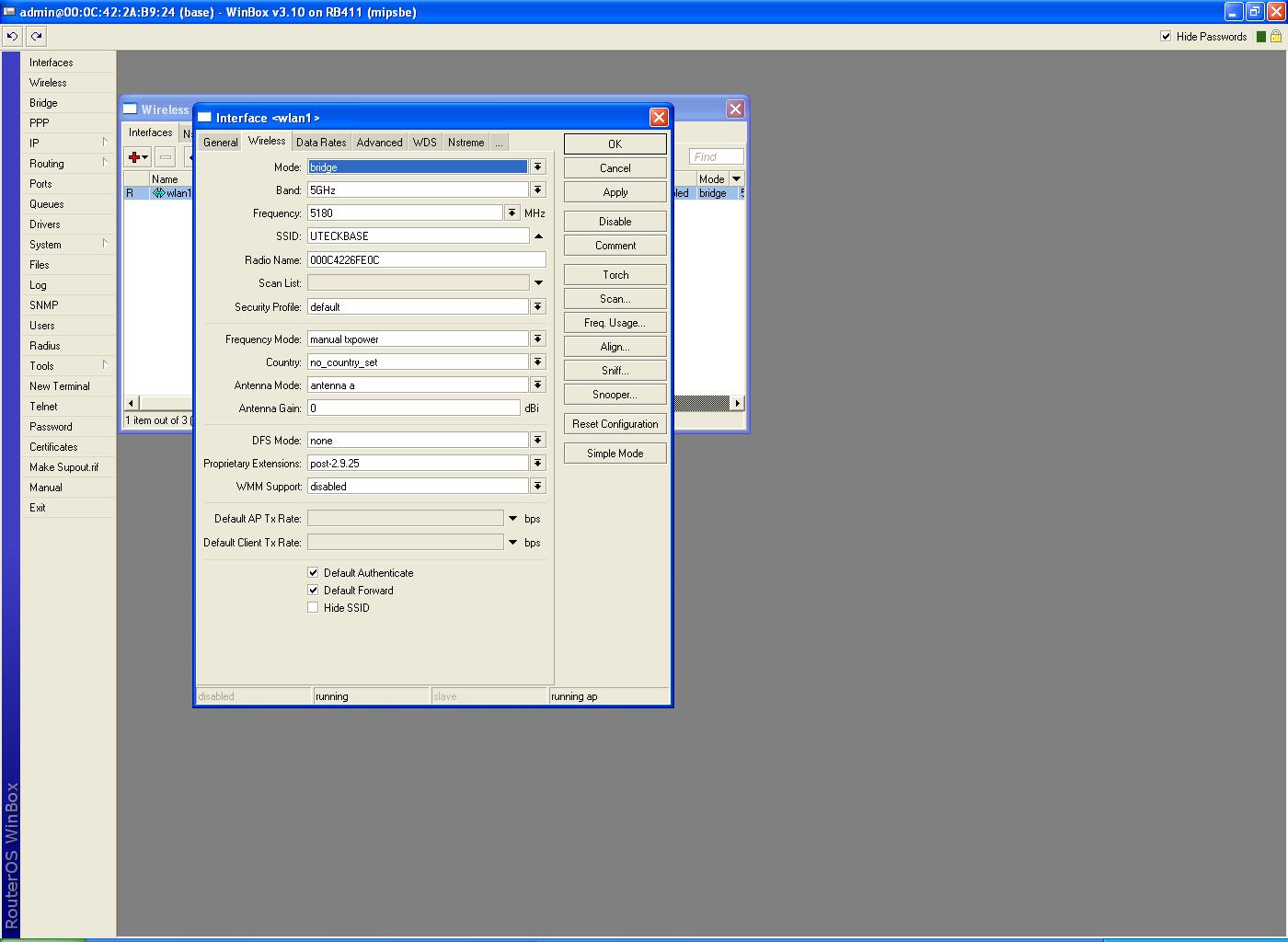Uncheck Default Authenticate
1288x942 pixels.
click(313, 572)
